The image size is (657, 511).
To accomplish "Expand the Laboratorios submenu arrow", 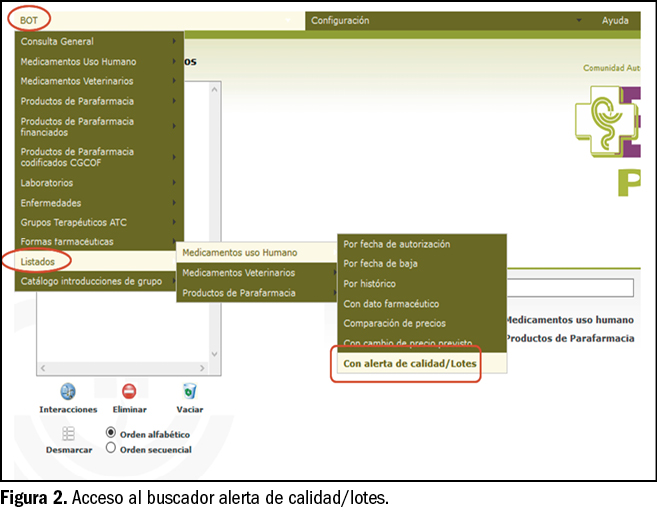I will click(x=175, y=183).
